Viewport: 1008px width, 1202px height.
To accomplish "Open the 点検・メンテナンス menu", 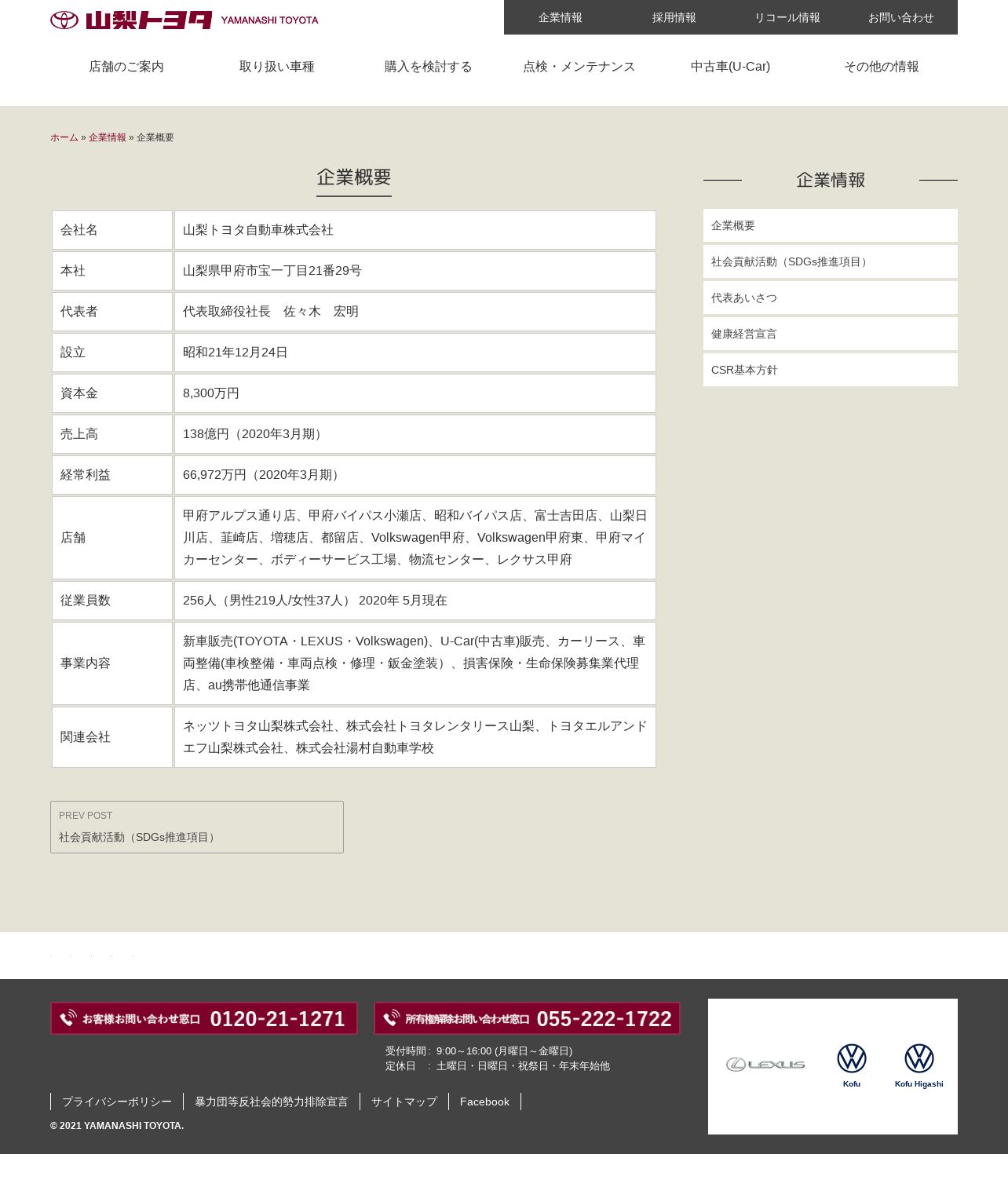I will 579,67.
